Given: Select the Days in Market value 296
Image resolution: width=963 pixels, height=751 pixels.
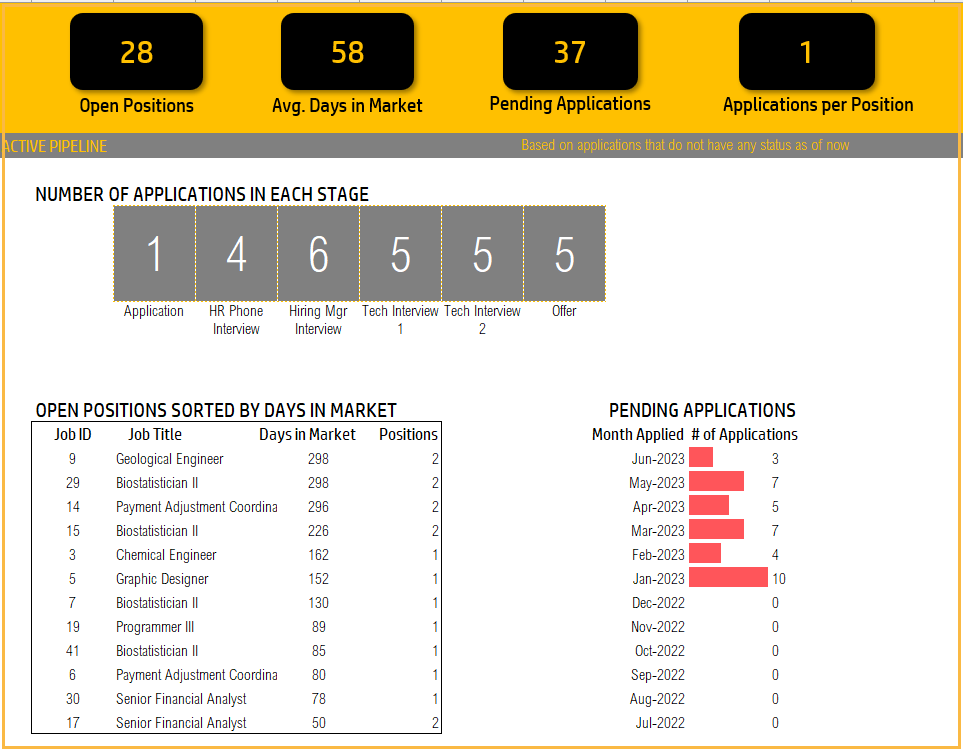Looking at the screenshot, I should pos(318,507).
